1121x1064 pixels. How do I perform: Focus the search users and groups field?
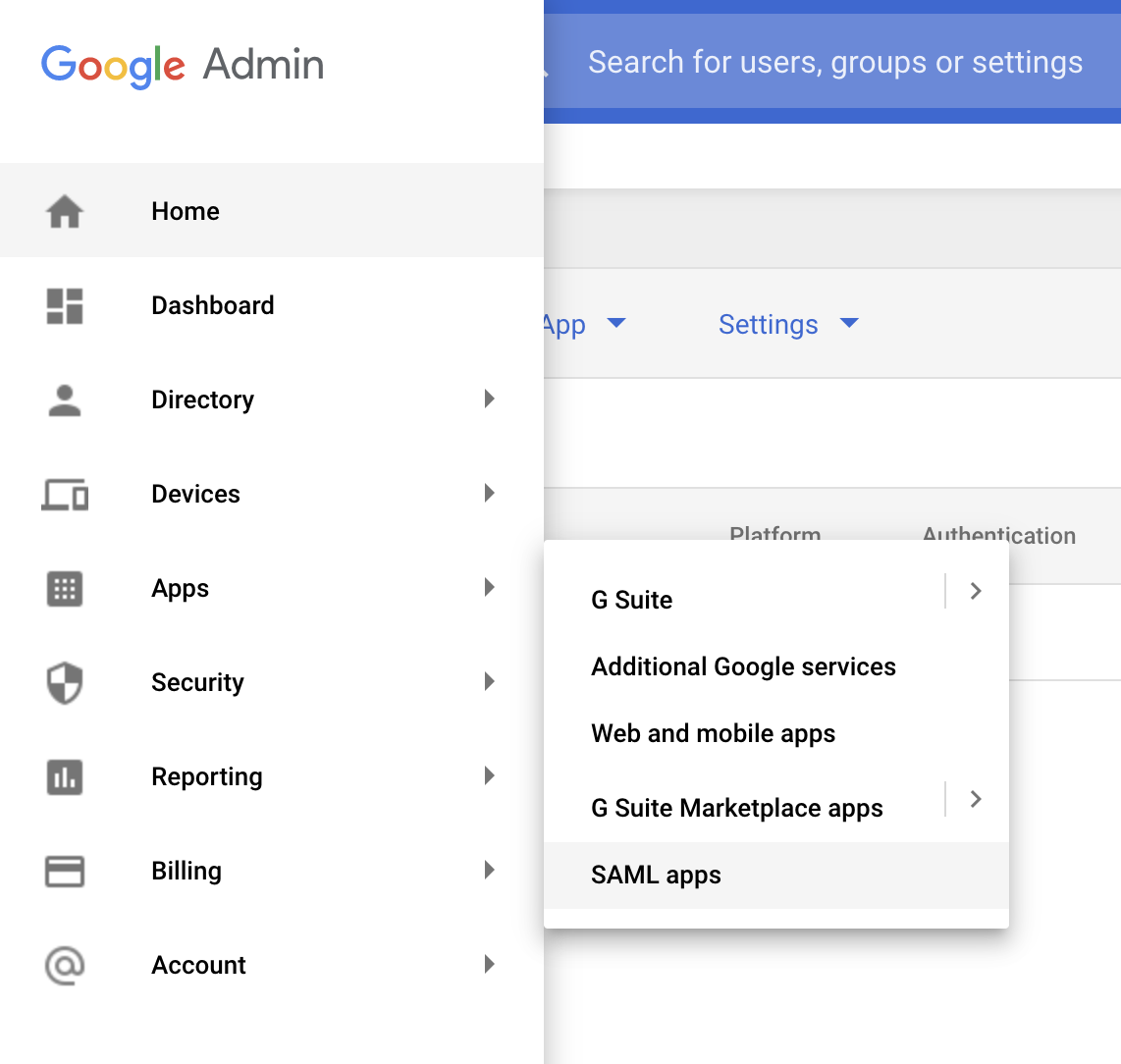834,63
